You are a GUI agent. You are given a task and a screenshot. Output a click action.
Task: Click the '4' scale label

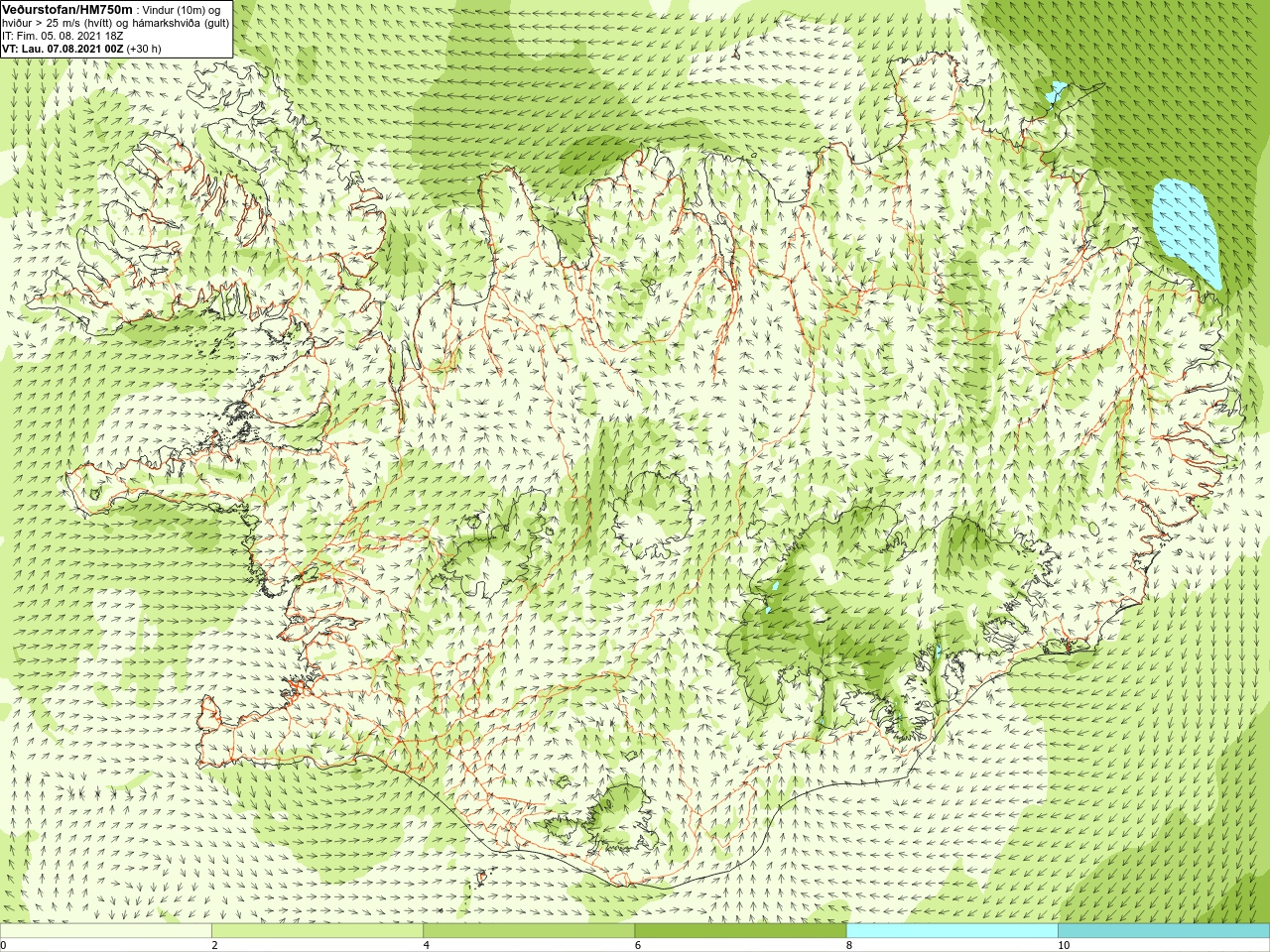tap(427, 945)
